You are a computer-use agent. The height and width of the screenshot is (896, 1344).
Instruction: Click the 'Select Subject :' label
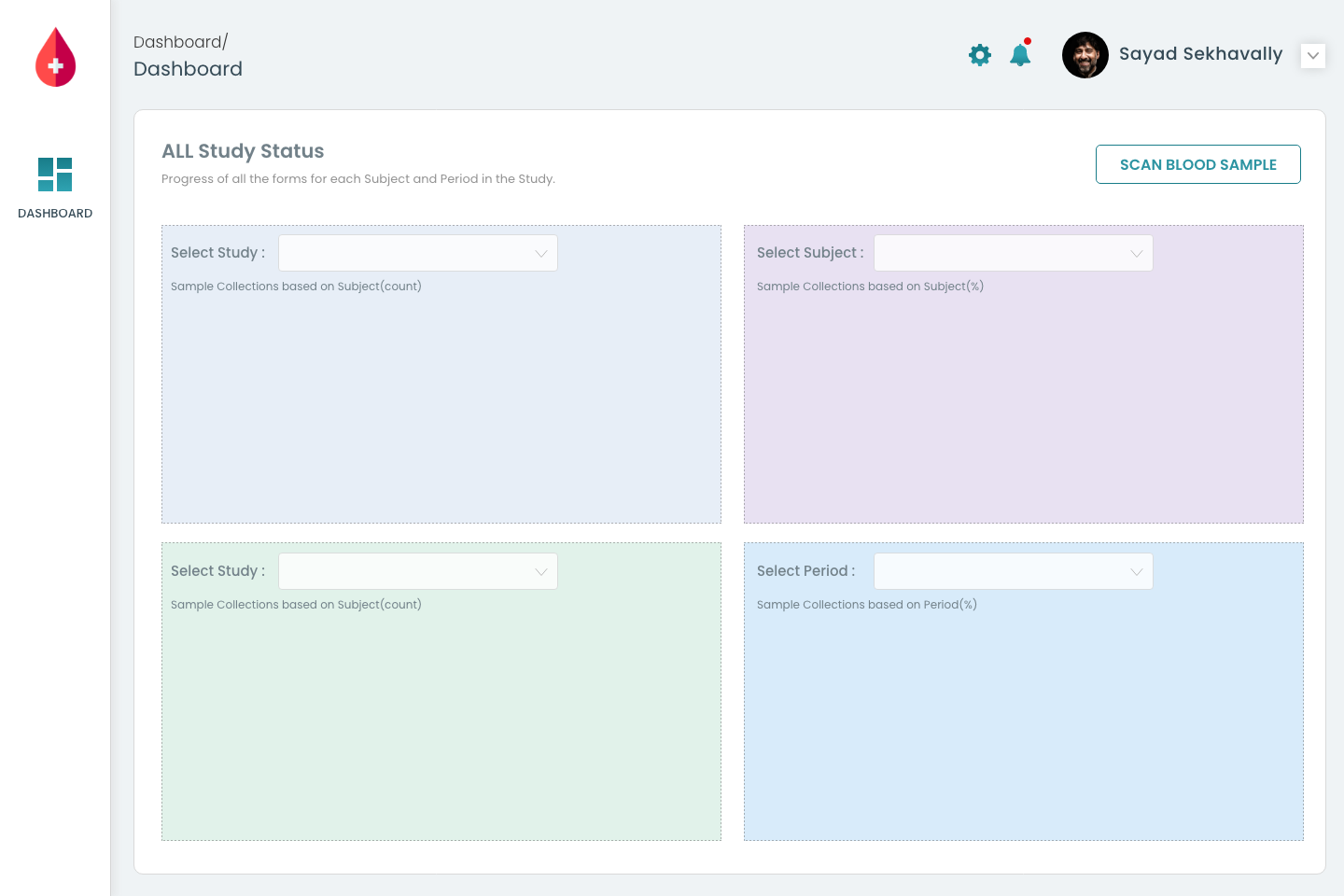pos(810,253)
